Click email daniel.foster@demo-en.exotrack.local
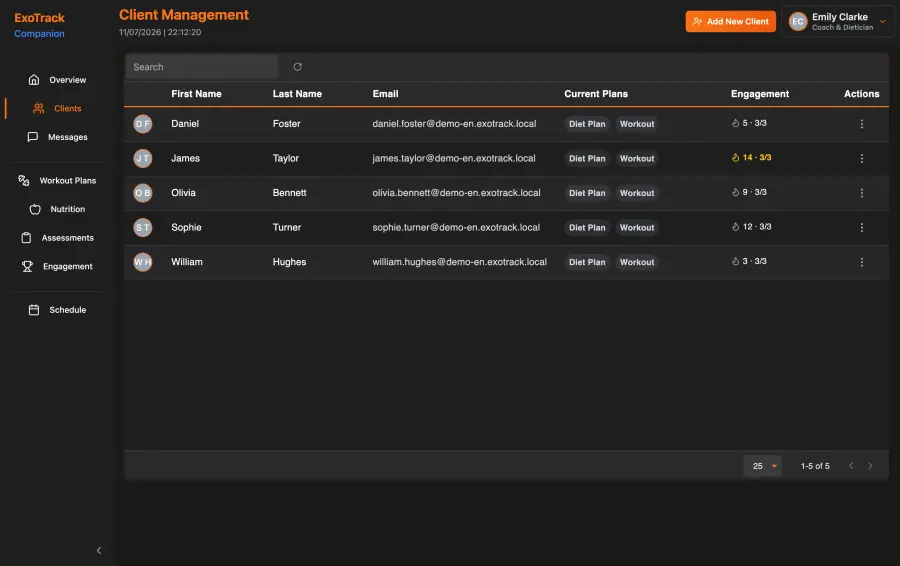The image size is (900, 566). point(454,123)
